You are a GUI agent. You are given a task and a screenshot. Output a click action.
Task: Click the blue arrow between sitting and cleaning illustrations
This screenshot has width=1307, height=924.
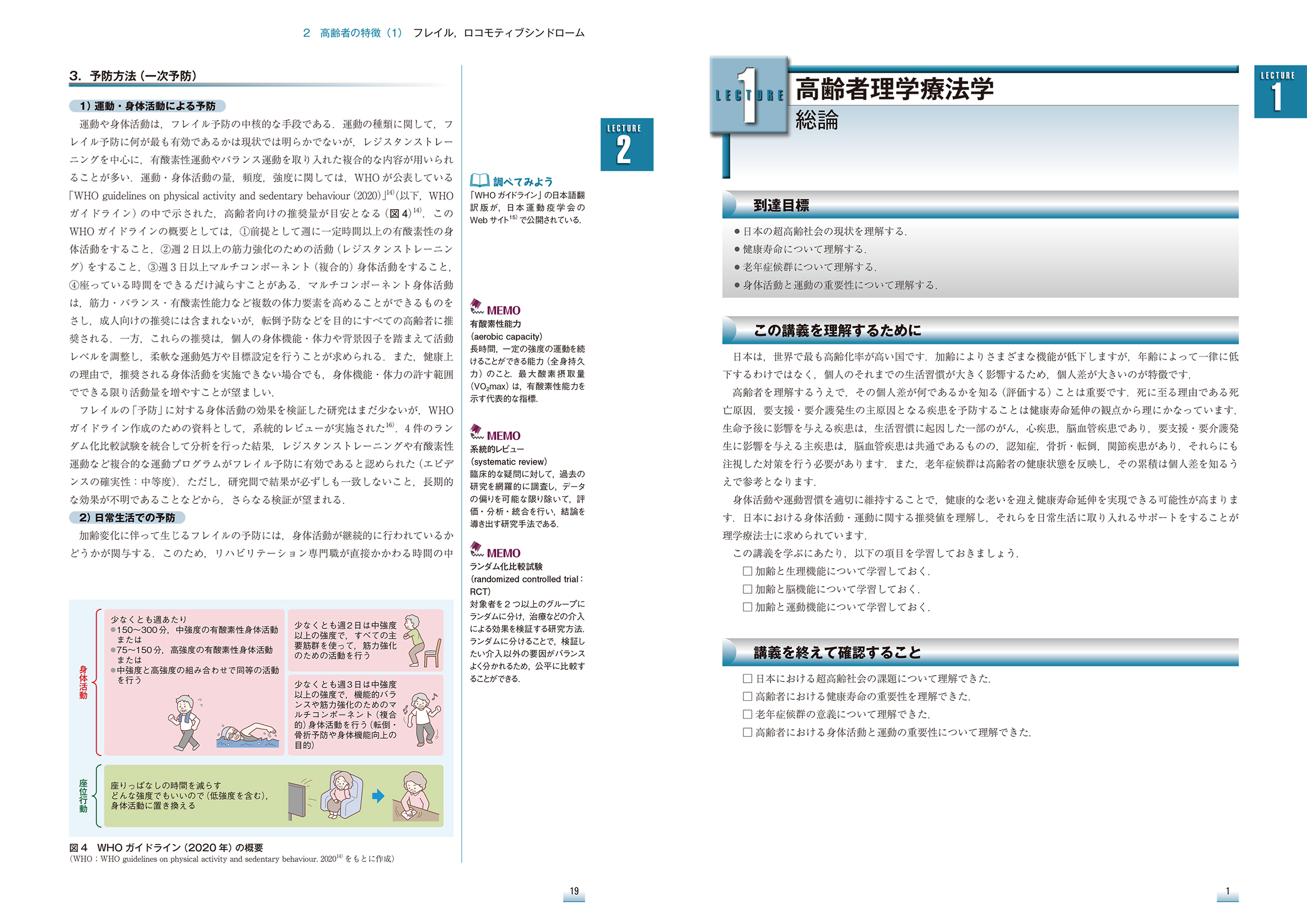378,795
